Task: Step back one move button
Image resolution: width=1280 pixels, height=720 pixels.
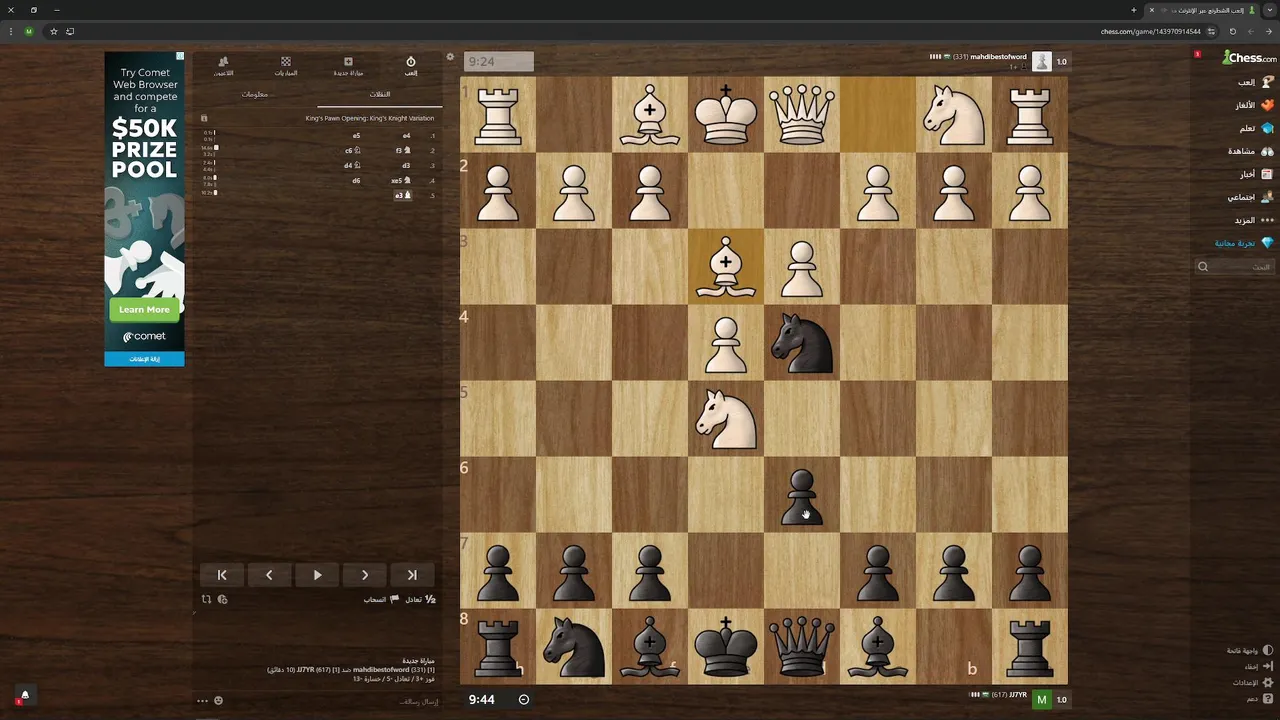Action: pos(269,575)
